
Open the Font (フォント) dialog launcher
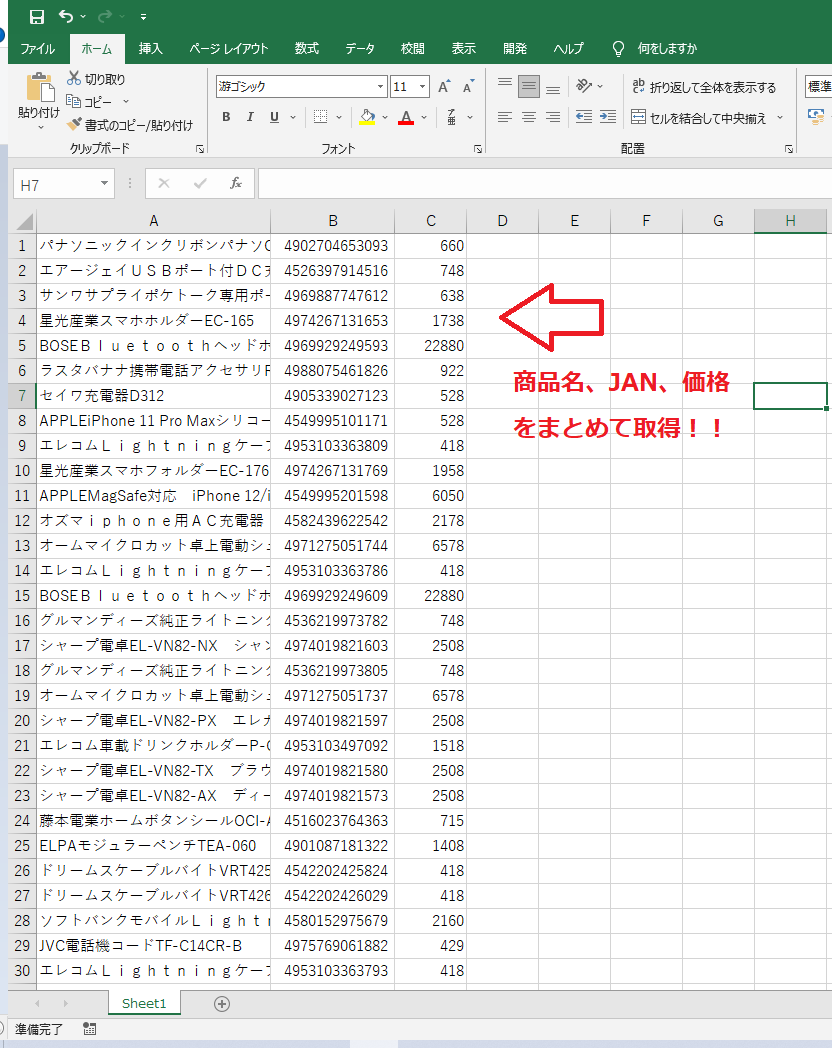pyautogui.click(x=478, y=149)
